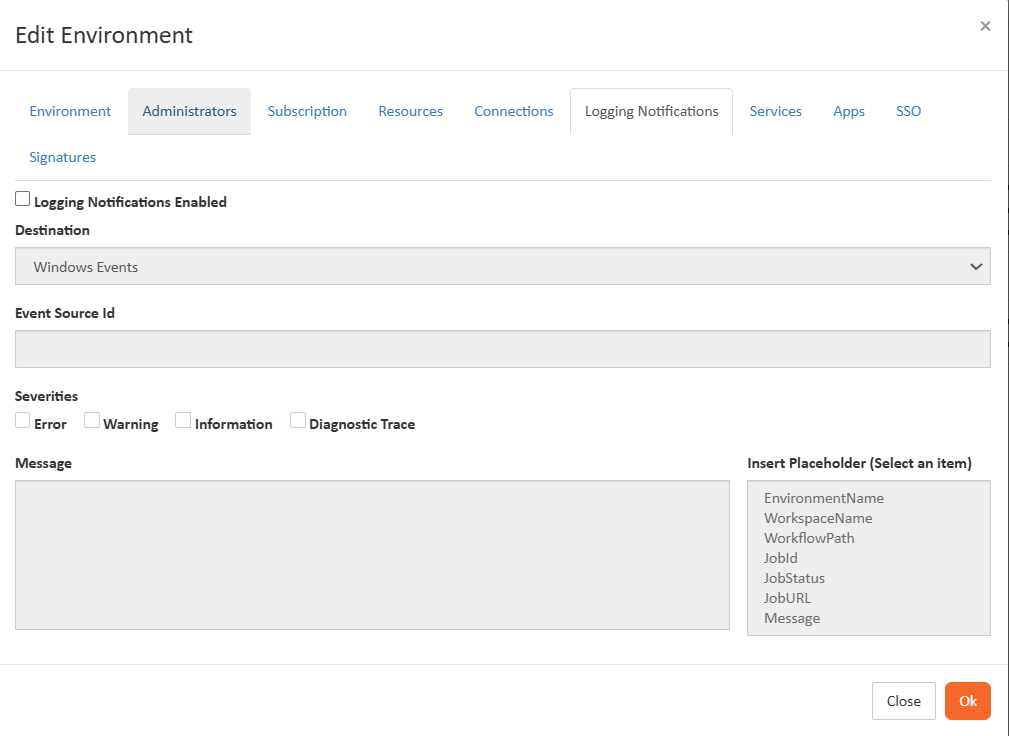Click inside the Message text area
This screenshot has height=736, width=1009.
pos(372,555)
